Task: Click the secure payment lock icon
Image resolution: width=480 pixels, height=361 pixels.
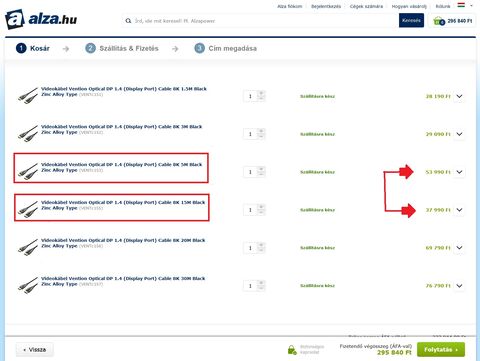Action: (x=292, y=350)
